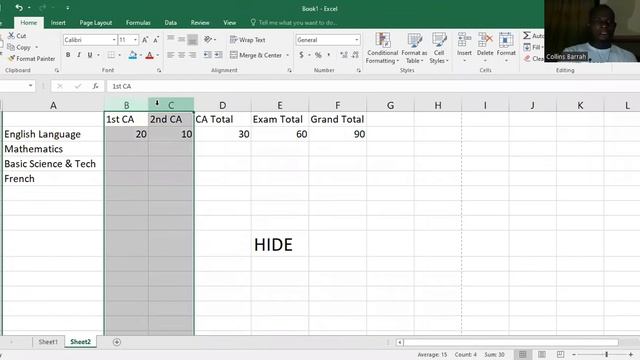
Task: Click the Increase Decimal icon
Action: point(344,55)
